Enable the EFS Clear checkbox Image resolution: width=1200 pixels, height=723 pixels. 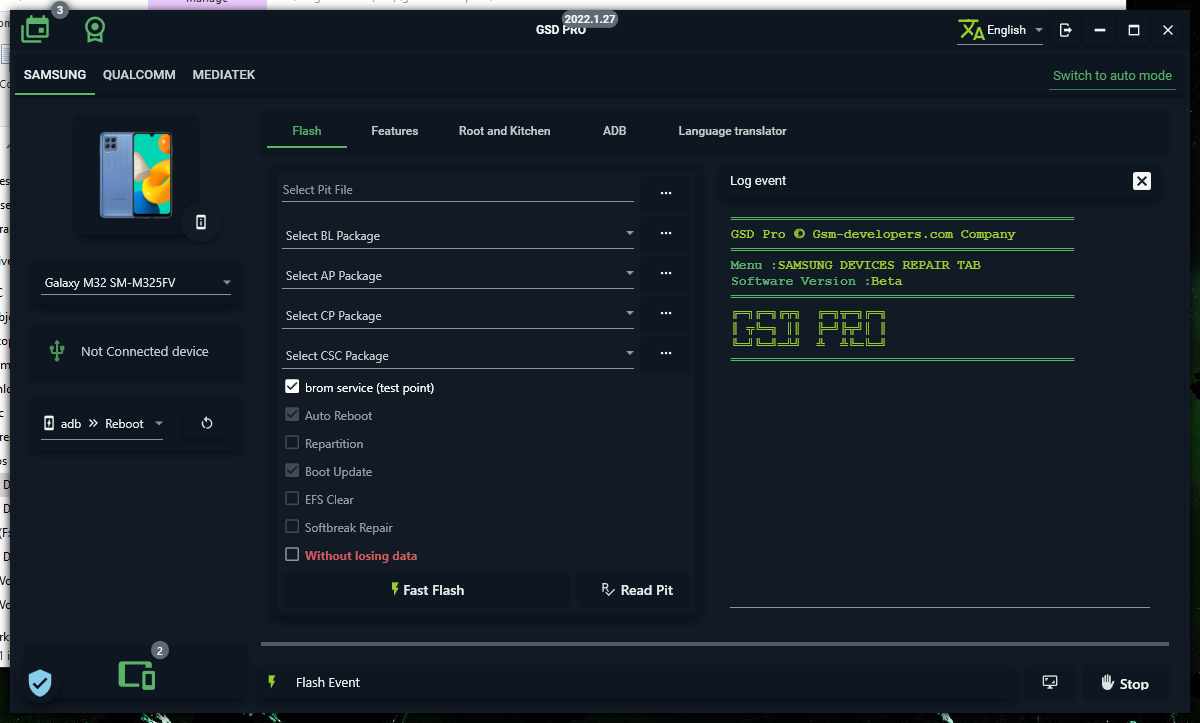(x=292, y=499)
